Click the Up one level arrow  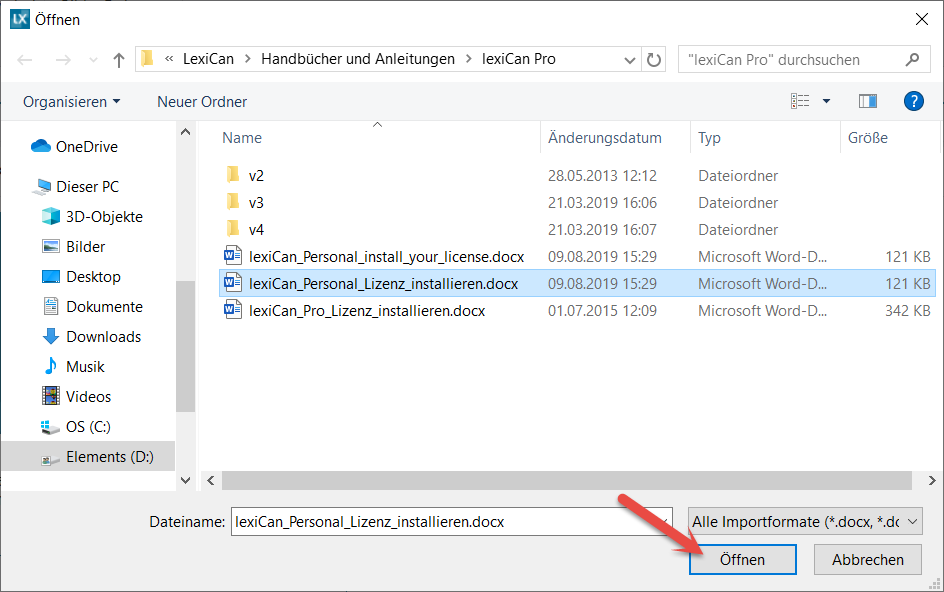point(119,60)
